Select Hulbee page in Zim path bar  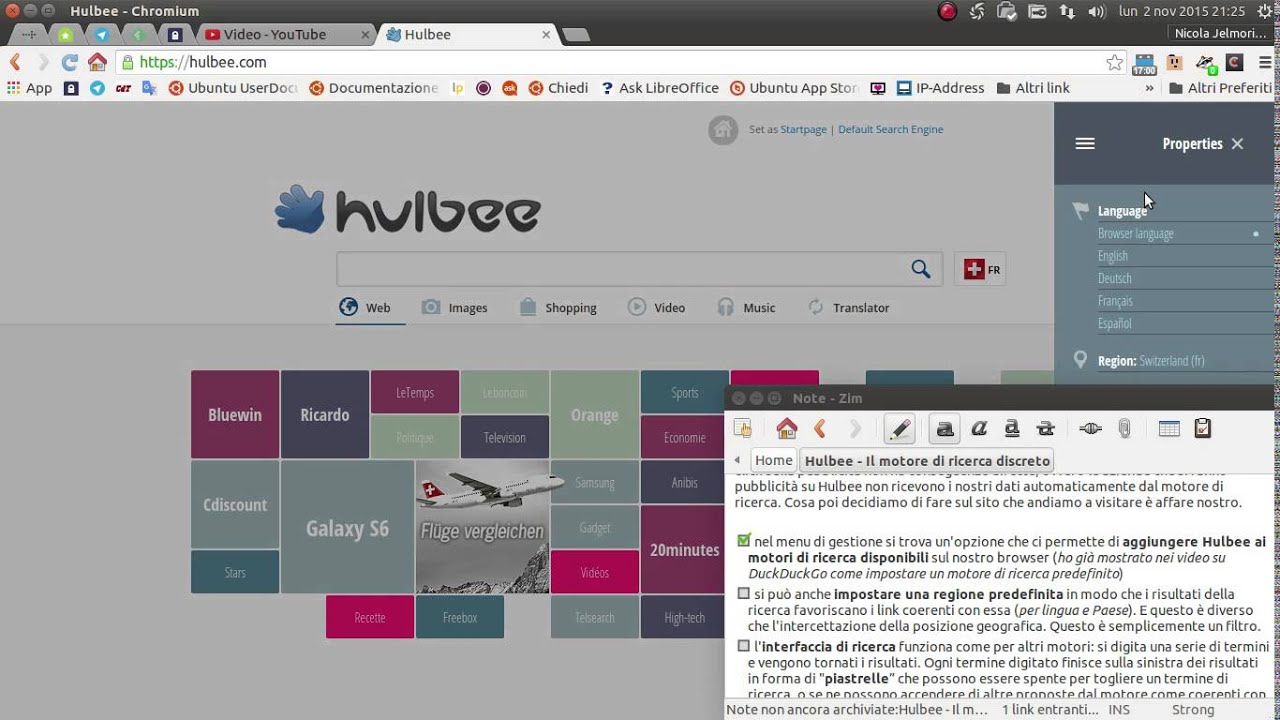927,461
